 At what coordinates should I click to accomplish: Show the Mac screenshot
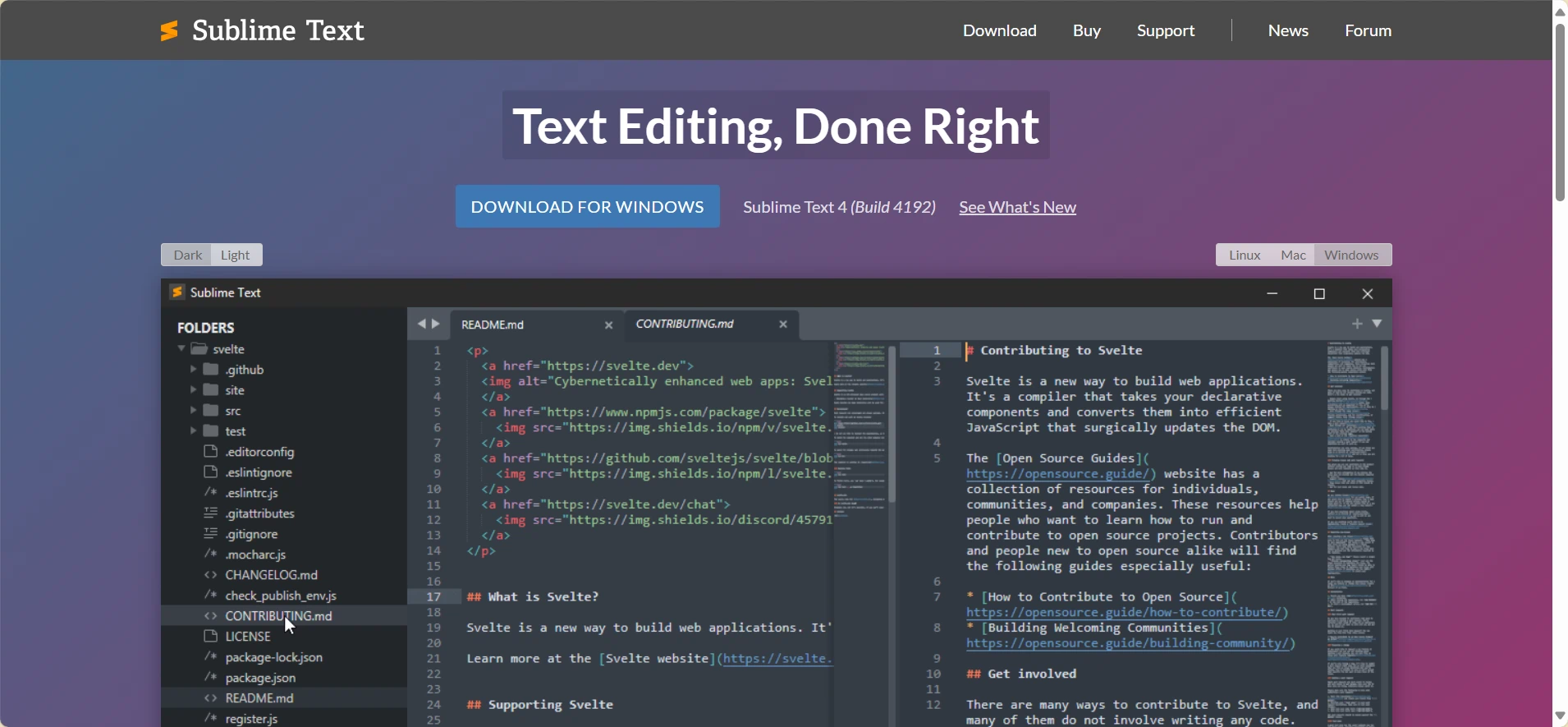coord(1293,255)
